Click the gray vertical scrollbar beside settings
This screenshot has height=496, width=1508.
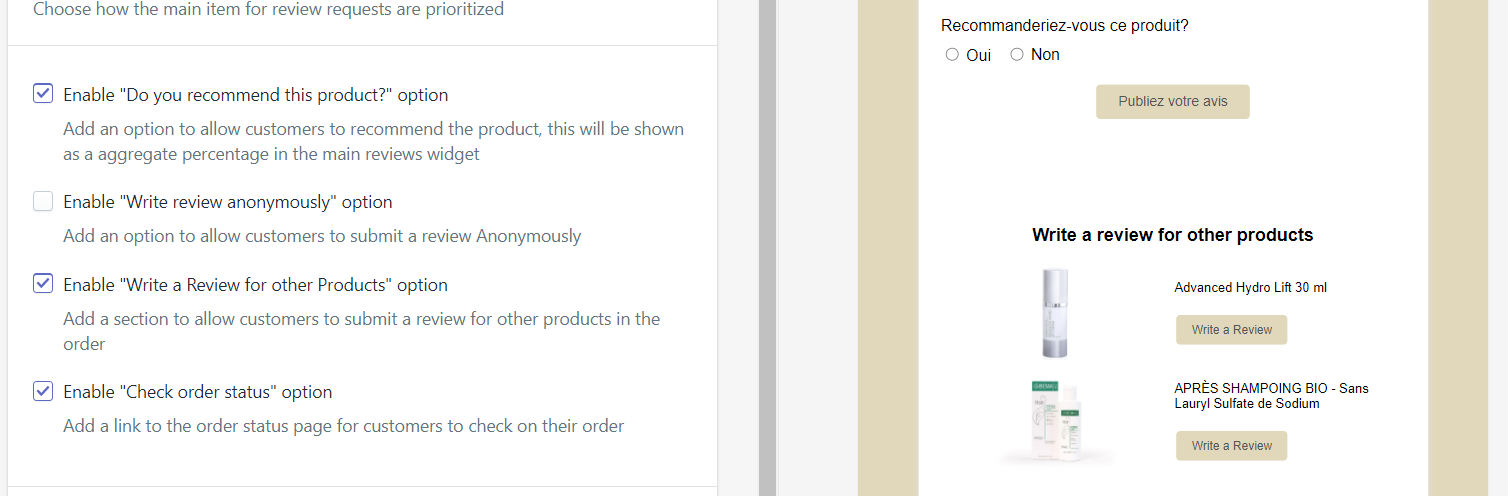pos(767,248)
